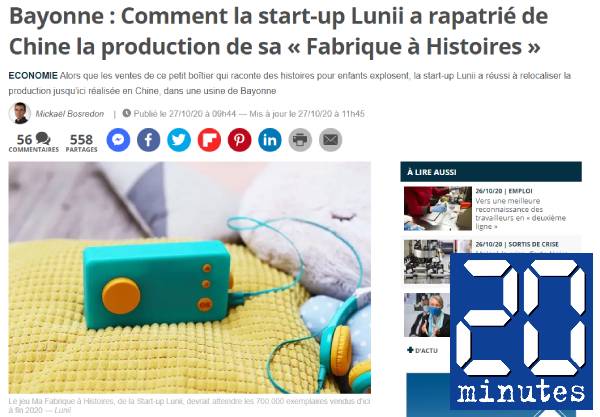Image resolution: width=600 pixels, height=417 pixels.
Task: Share article on LinkedIn
Action: pos(270,140)
